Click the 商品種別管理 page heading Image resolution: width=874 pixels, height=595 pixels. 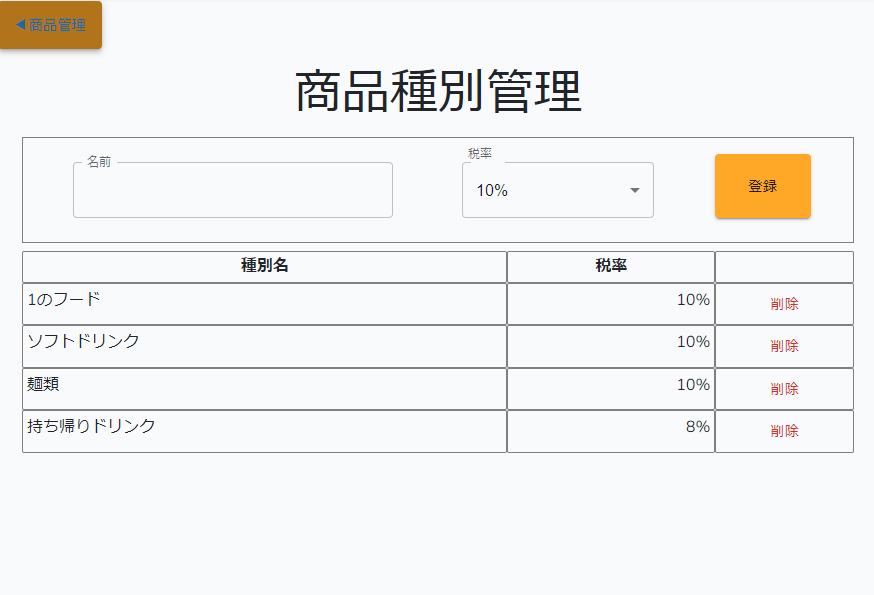(438, 92)
